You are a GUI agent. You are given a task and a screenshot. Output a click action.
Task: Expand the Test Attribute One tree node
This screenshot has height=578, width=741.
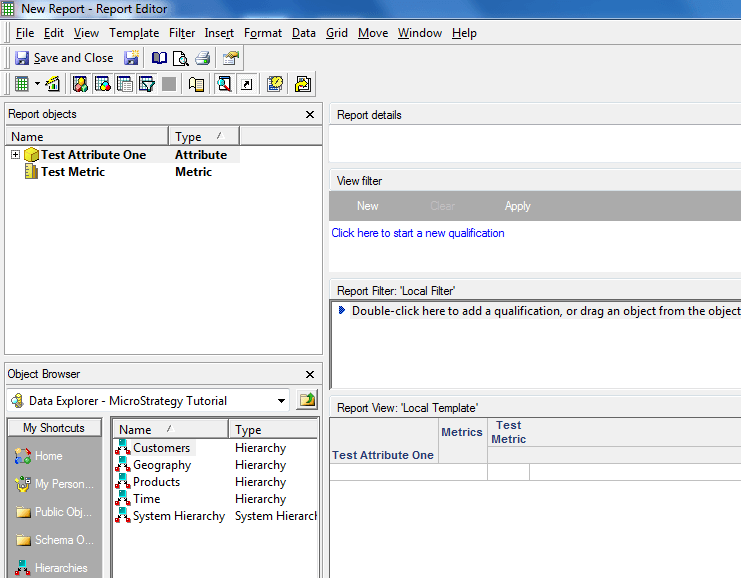coord(15,155)
